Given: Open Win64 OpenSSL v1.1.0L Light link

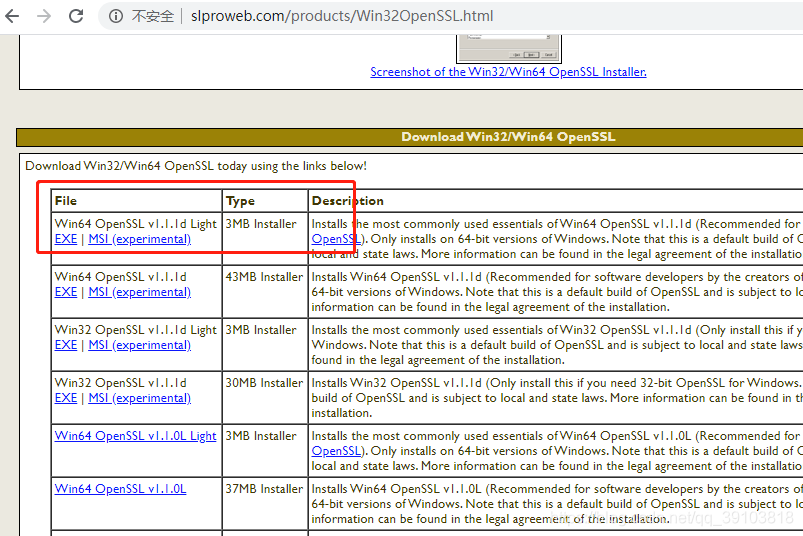Looking at the screenshot, I should point(135,436).
